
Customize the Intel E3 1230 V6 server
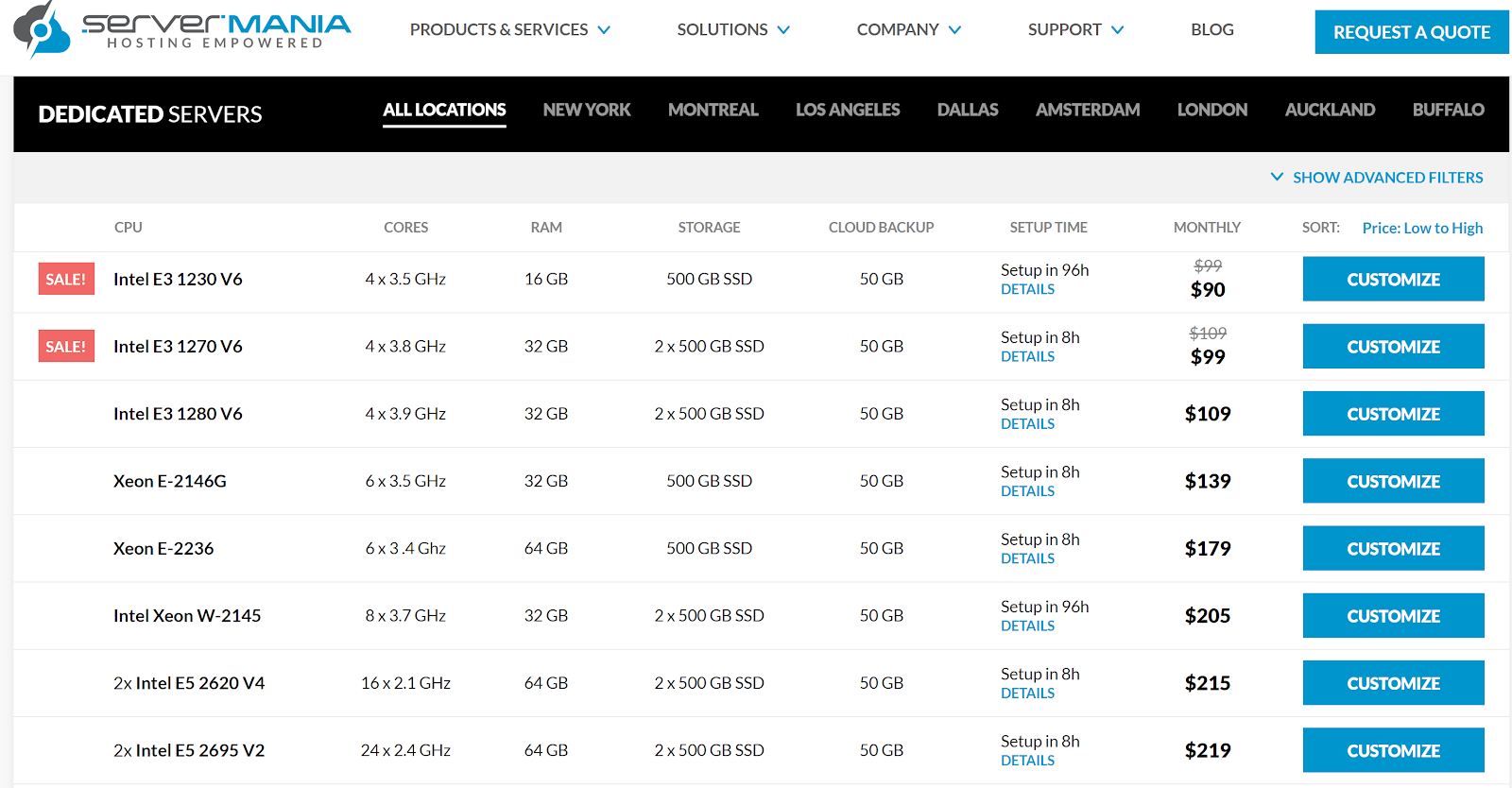pyautogui.click(x=1393, y=280)
